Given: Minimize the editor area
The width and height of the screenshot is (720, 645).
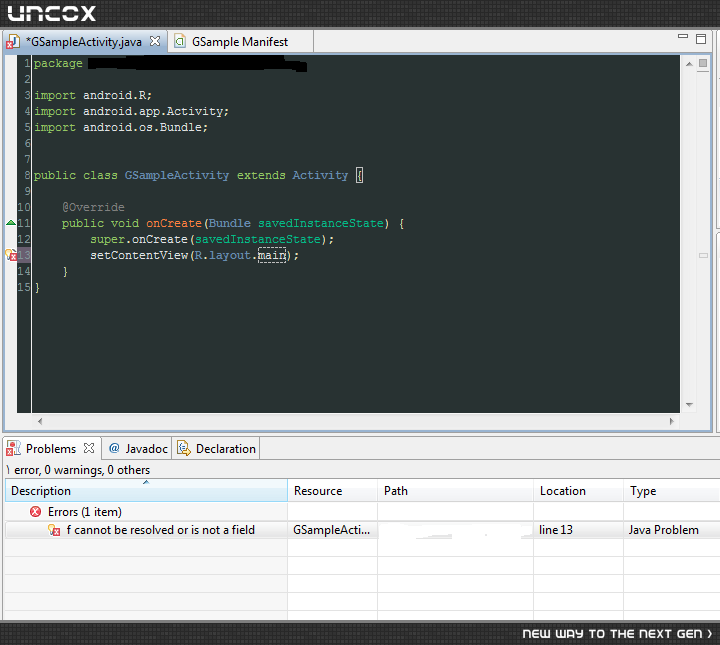Looking at the screenshot, I should tap(683, 36).
